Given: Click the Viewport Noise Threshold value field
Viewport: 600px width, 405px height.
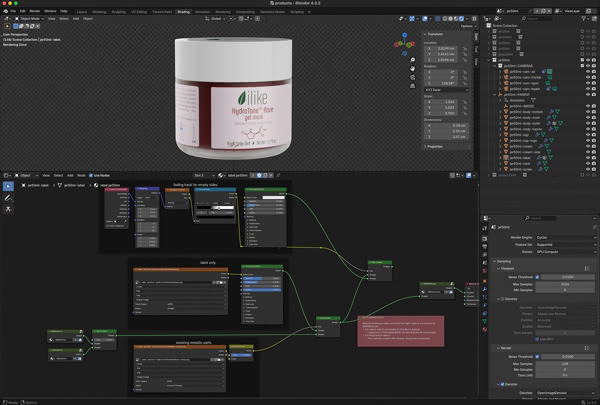Looking at the screenshot, I should (568, 277).
